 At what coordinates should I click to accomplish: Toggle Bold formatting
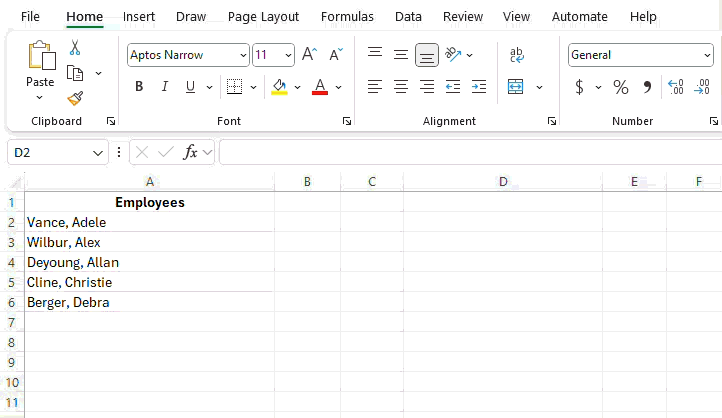click(139, 87)
